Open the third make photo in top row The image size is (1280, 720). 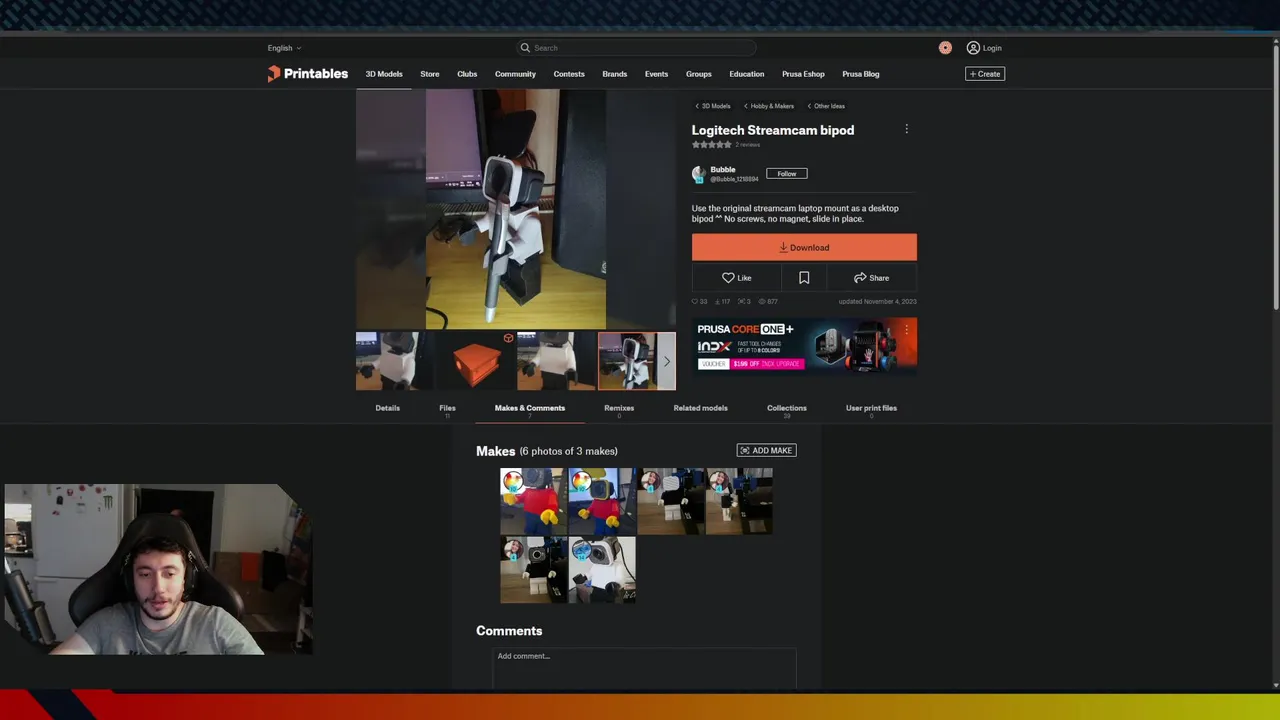(670, 501)
